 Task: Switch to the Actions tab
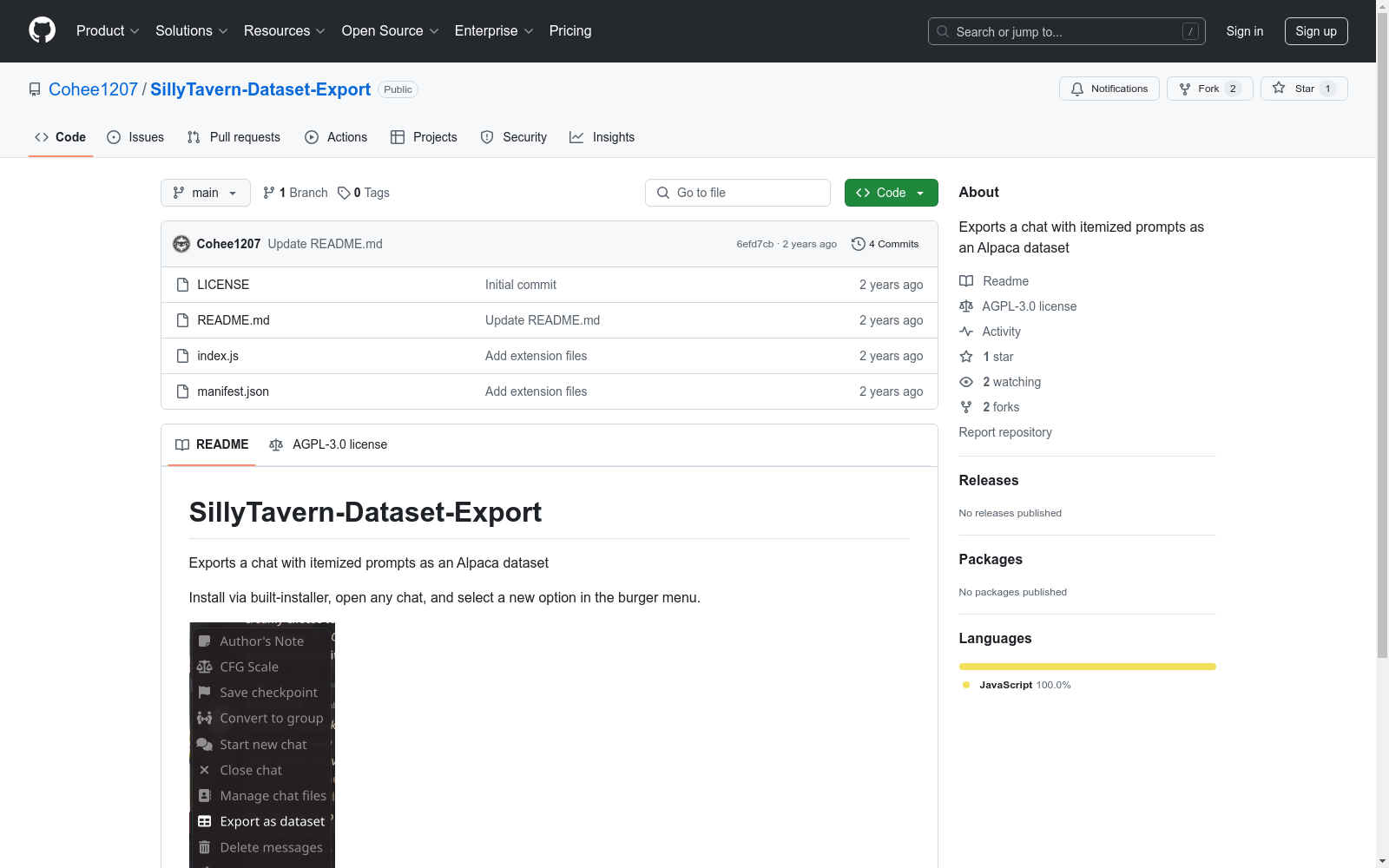(336, 137)
